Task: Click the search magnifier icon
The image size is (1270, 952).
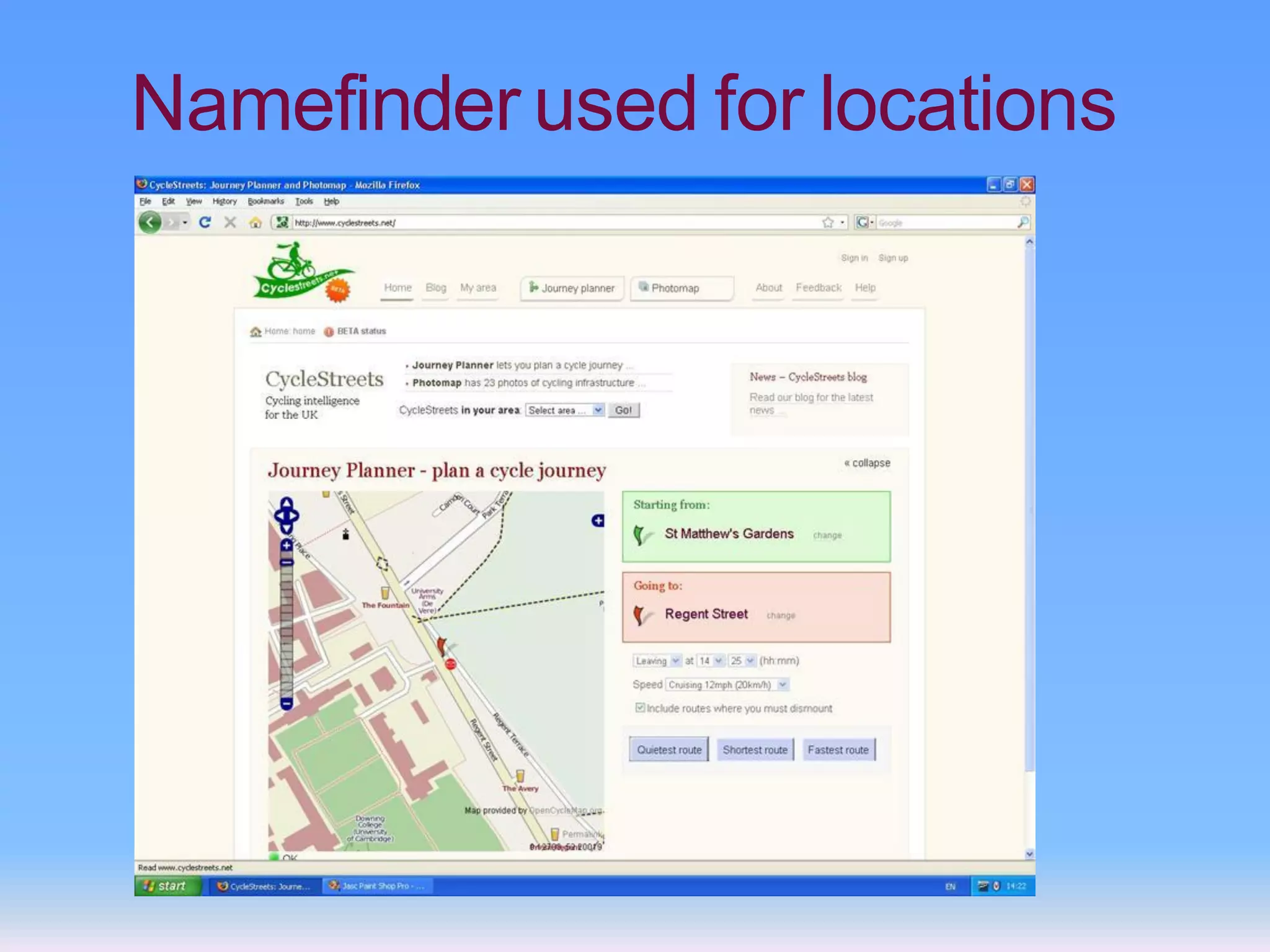Action: [1023, 222]
